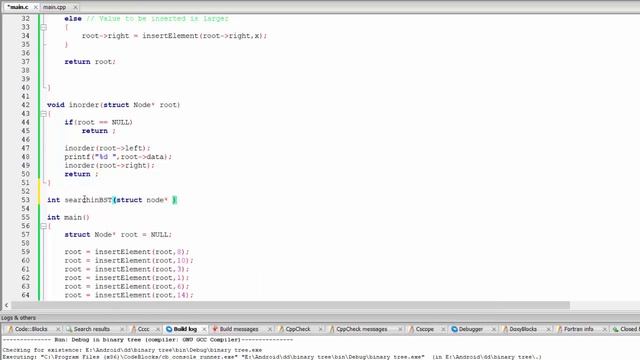Click the pencil icon on Cscope tab
This screenshot has width=640, height=360.
411,329
